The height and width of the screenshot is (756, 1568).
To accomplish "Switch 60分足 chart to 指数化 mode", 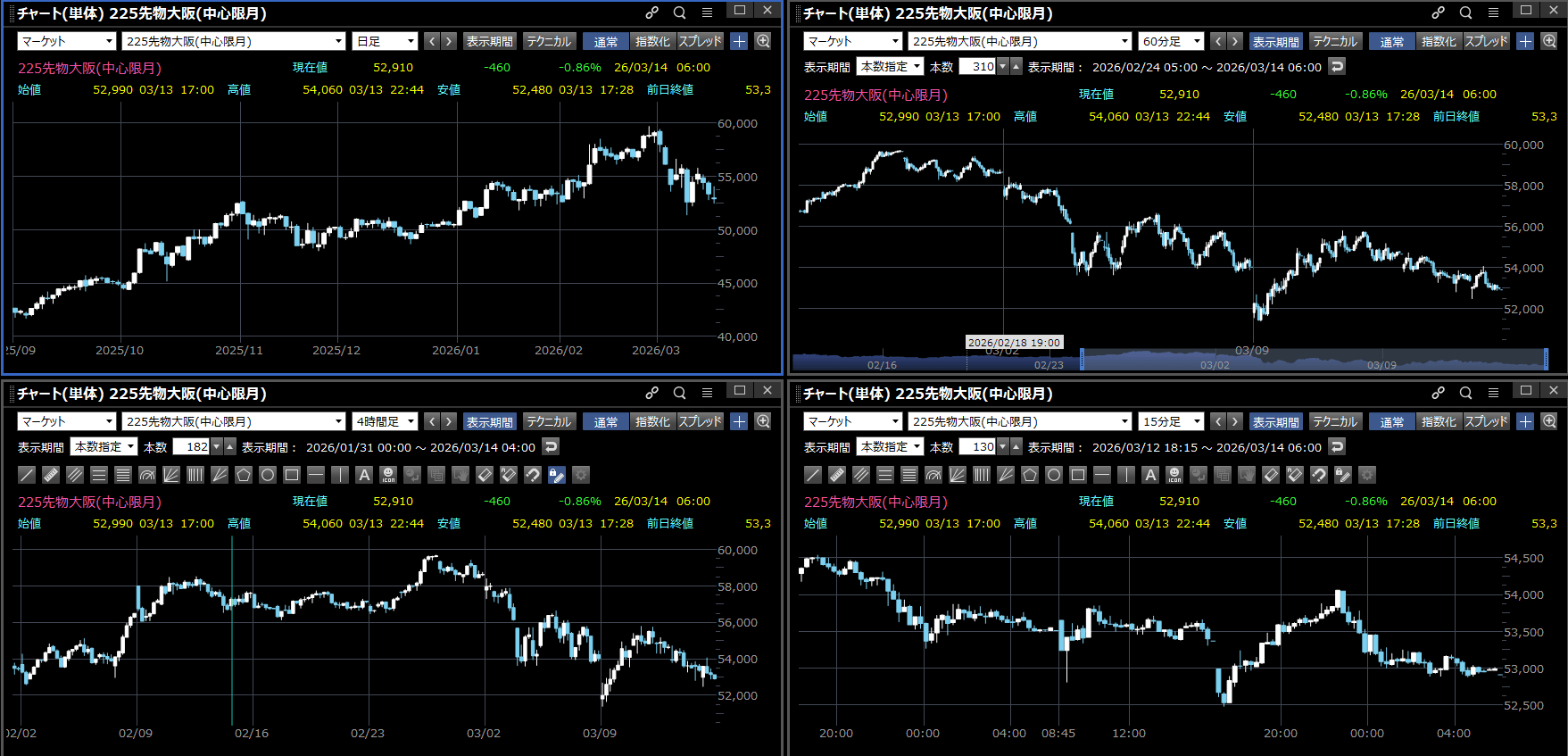I will (1438, 41).
